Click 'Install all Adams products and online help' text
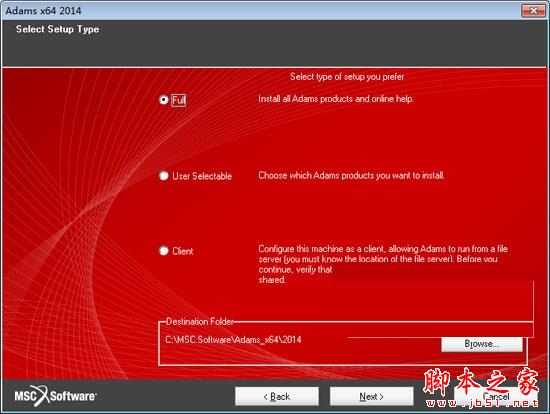The width and height of the screenshot is (550, 414). pos(336,99)
